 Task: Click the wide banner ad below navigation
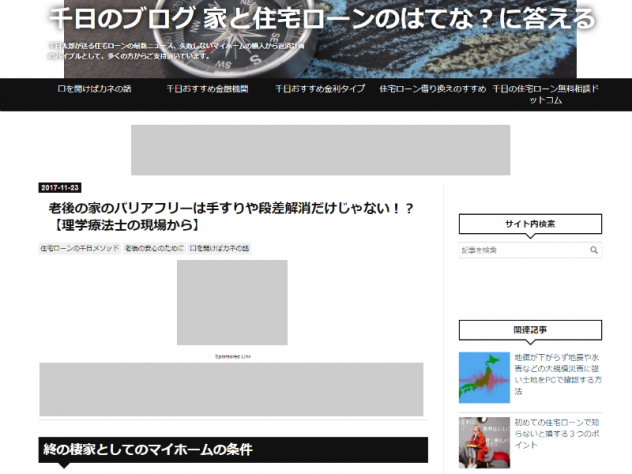pos(320,150)
